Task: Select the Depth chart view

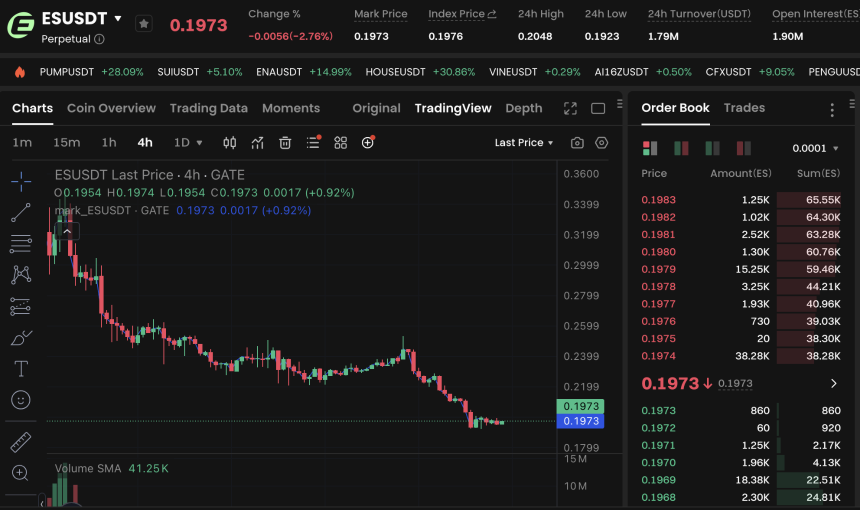Action: tap(524, 108)
